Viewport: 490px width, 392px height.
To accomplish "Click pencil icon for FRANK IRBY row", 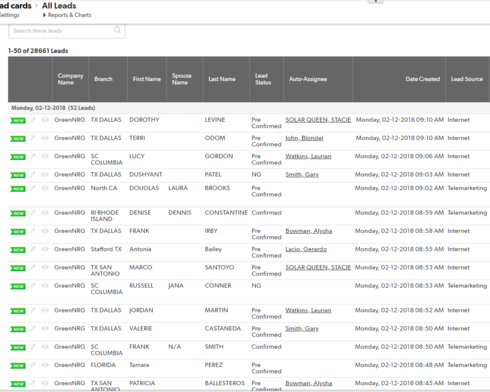I will click(x=32, y=231).
